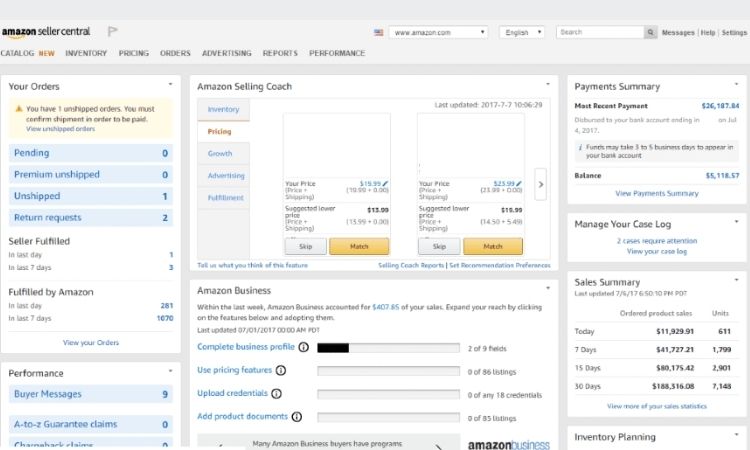Collapse the Amazon Business widget
The image size is (750, 450).
tap(548, 288)
